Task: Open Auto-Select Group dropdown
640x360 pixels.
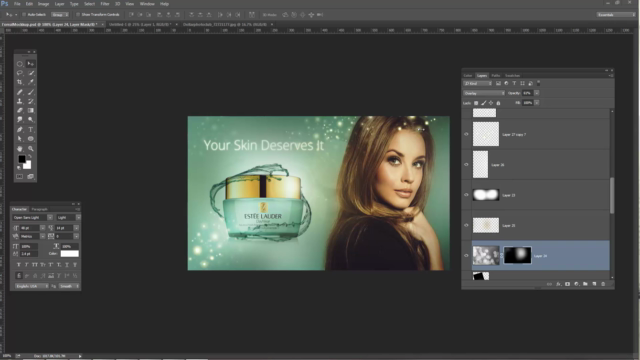Action: (60, 15)
